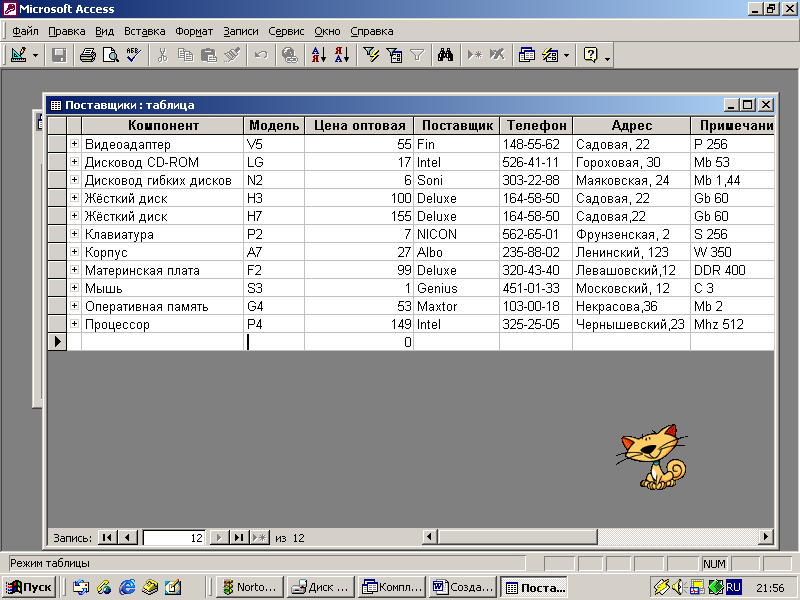Open the Формат menu
800x600 pixels.
194,31
